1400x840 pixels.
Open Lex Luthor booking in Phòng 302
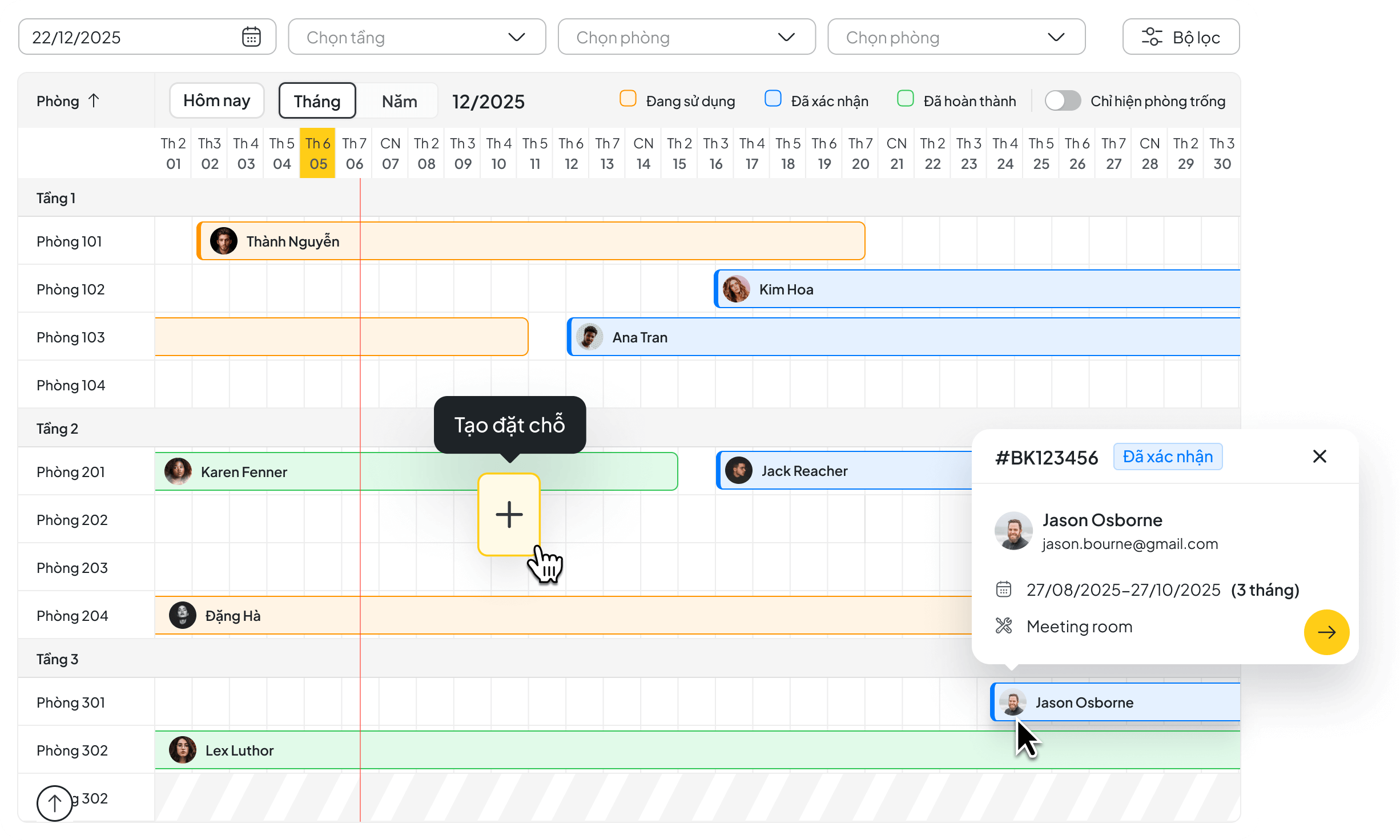[x=698, y=750]
